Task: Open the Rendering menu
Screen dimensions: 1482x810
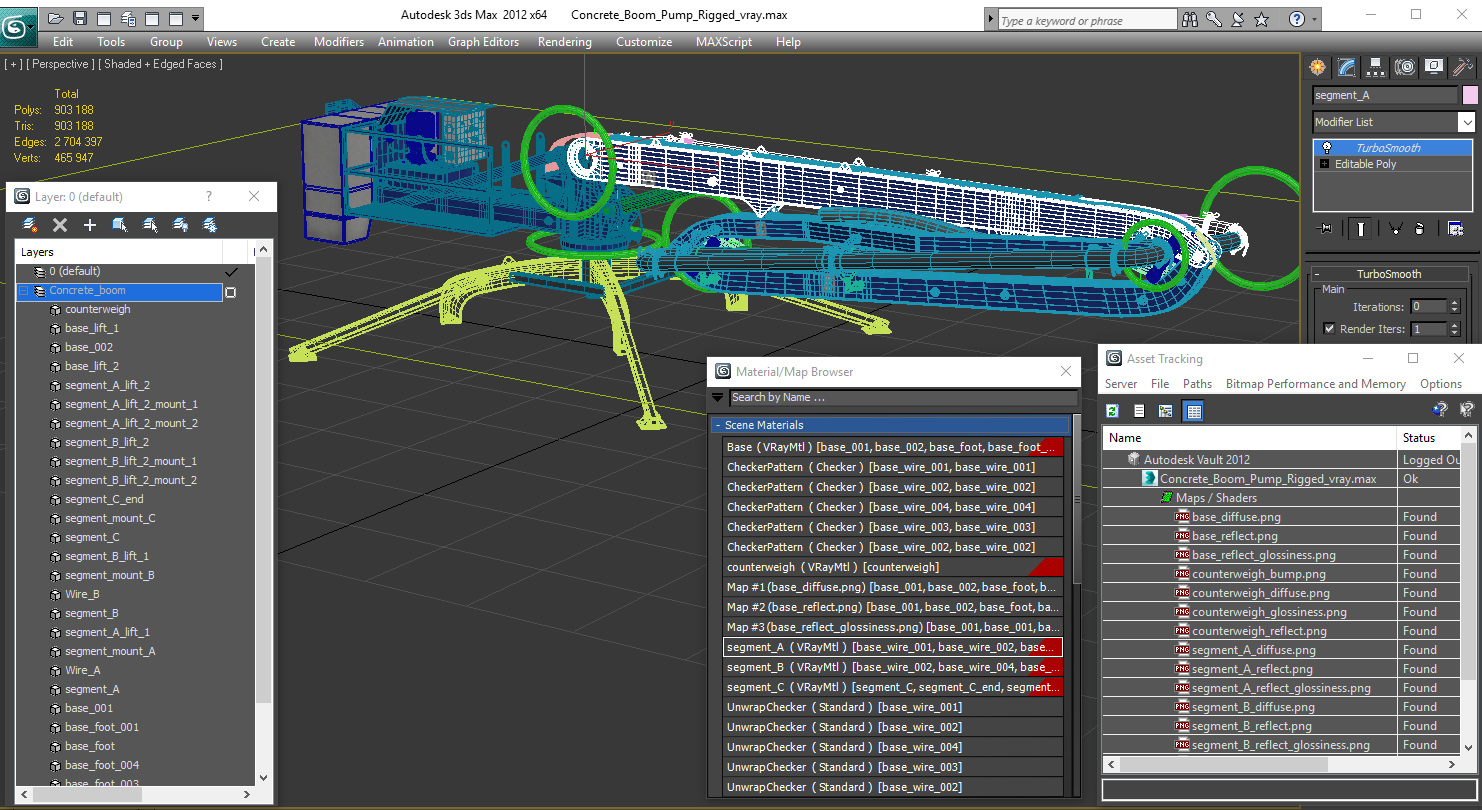Action: point(564,42)
